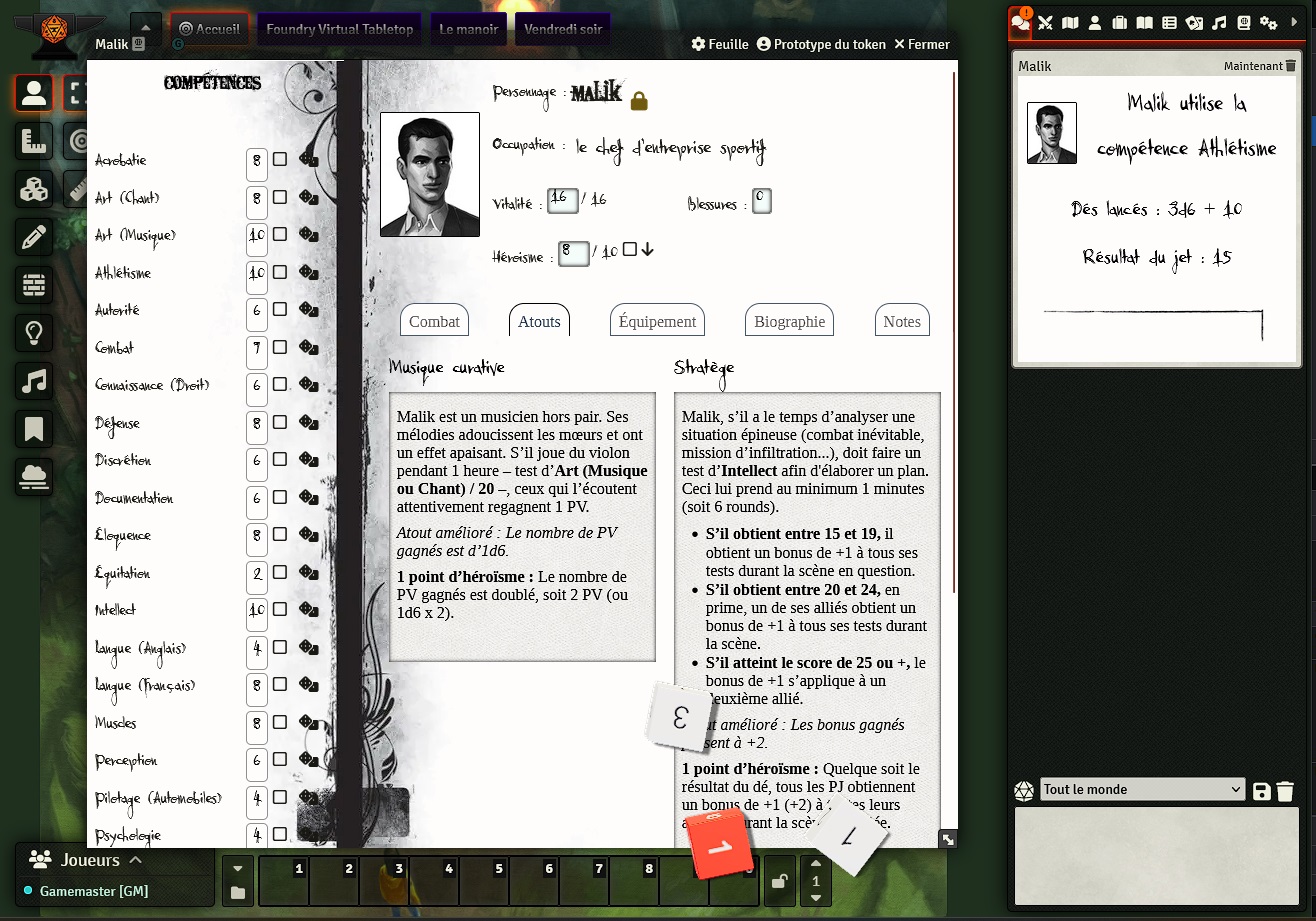
Task: Select the Walls brick tool
Action: (x=34, y=286)
